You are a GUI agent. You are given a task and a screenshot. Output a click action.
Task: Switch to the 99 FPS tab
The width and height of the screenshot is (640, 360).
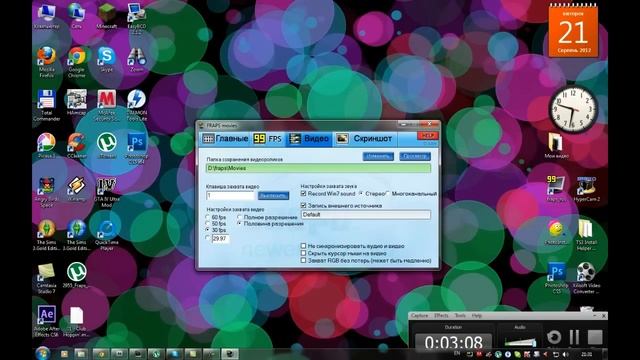click(268, 139)
